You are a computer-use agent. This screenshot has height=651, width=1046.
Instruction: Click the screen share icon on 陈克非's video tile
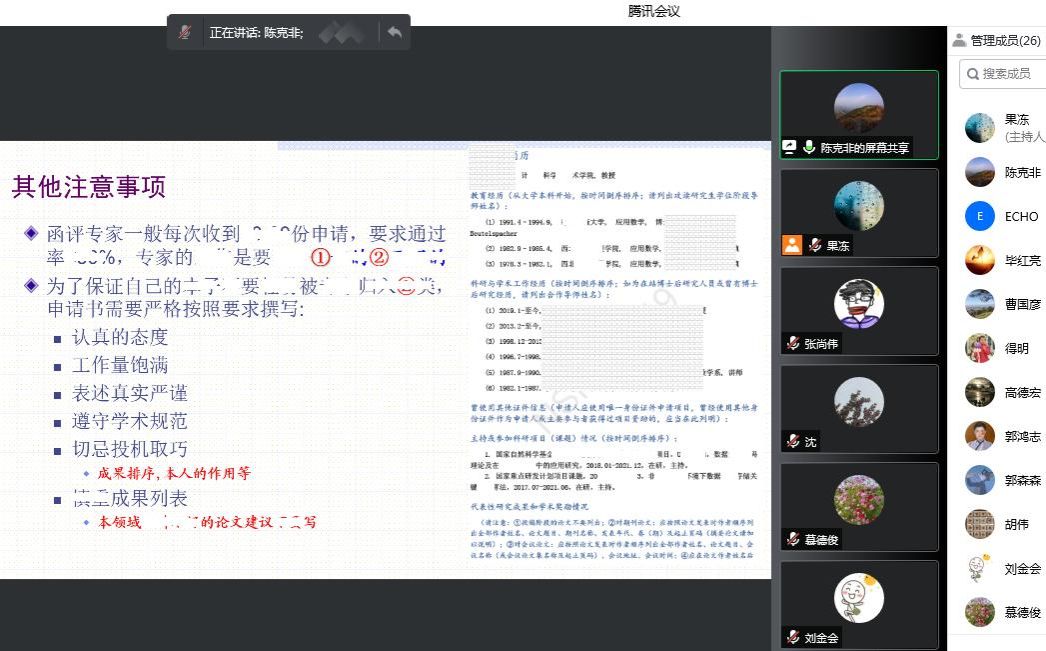[x=790, y=147]
